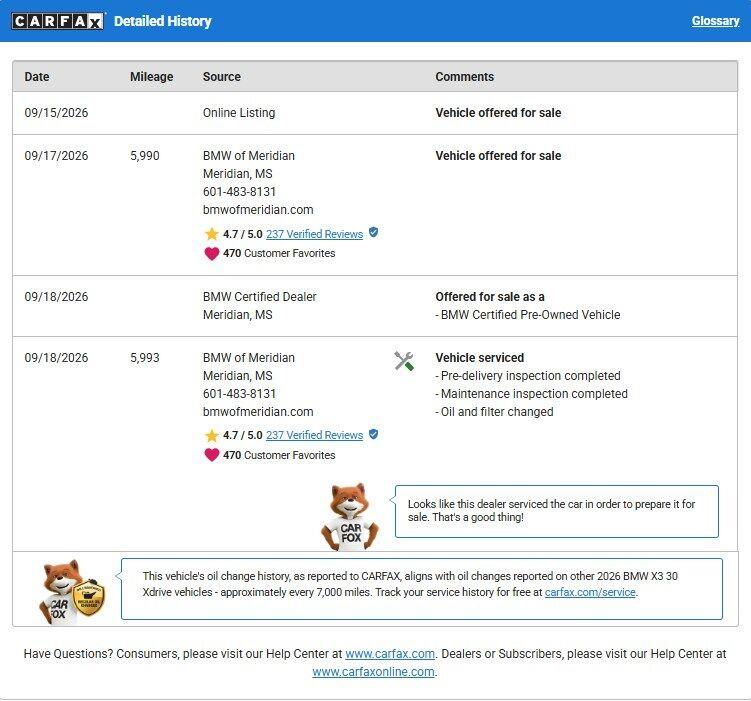Click the Car Fox oil change badge mascot

(71, 592)
